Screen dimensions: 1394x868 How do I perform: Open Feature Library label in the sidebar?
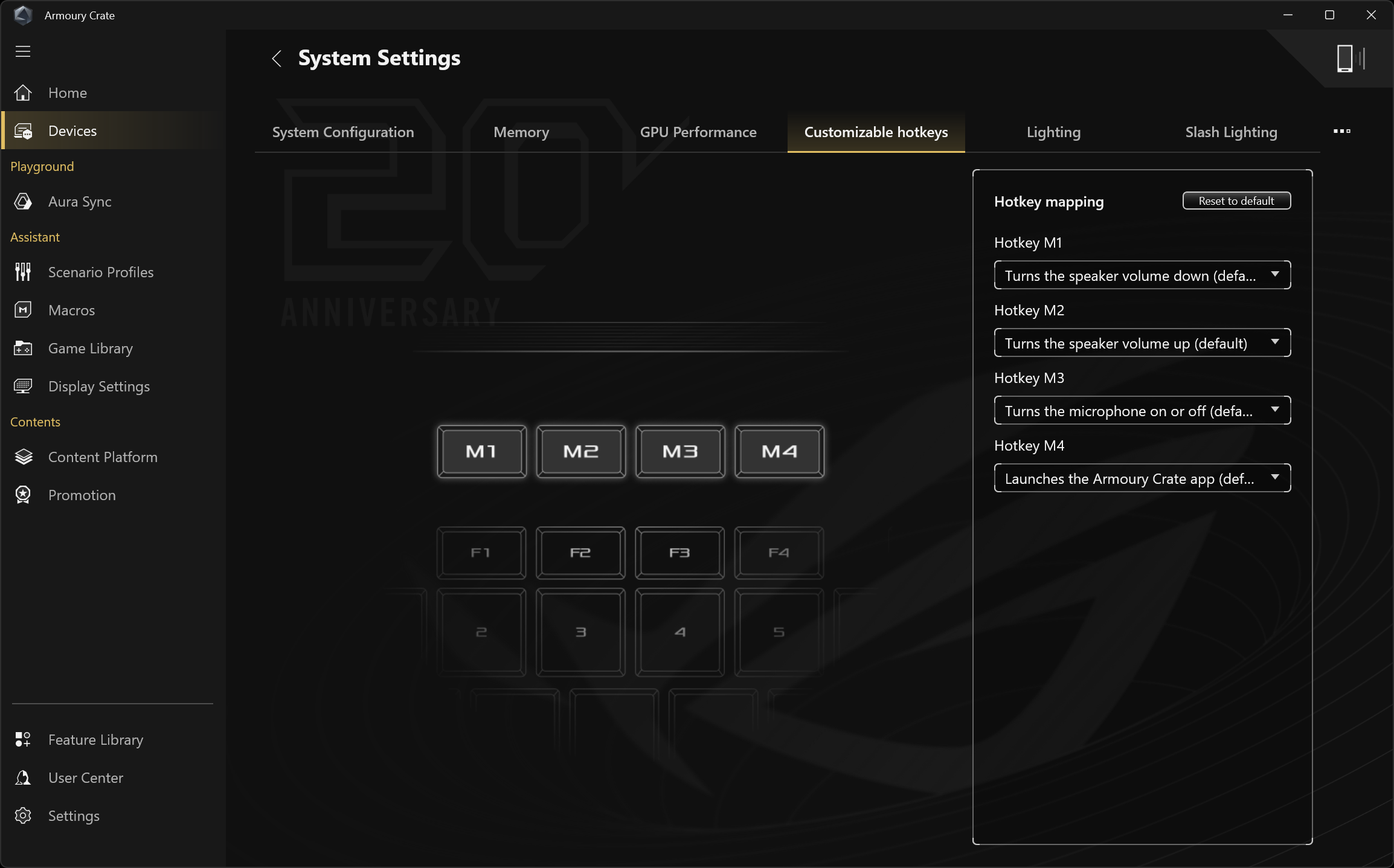(95, 740)
